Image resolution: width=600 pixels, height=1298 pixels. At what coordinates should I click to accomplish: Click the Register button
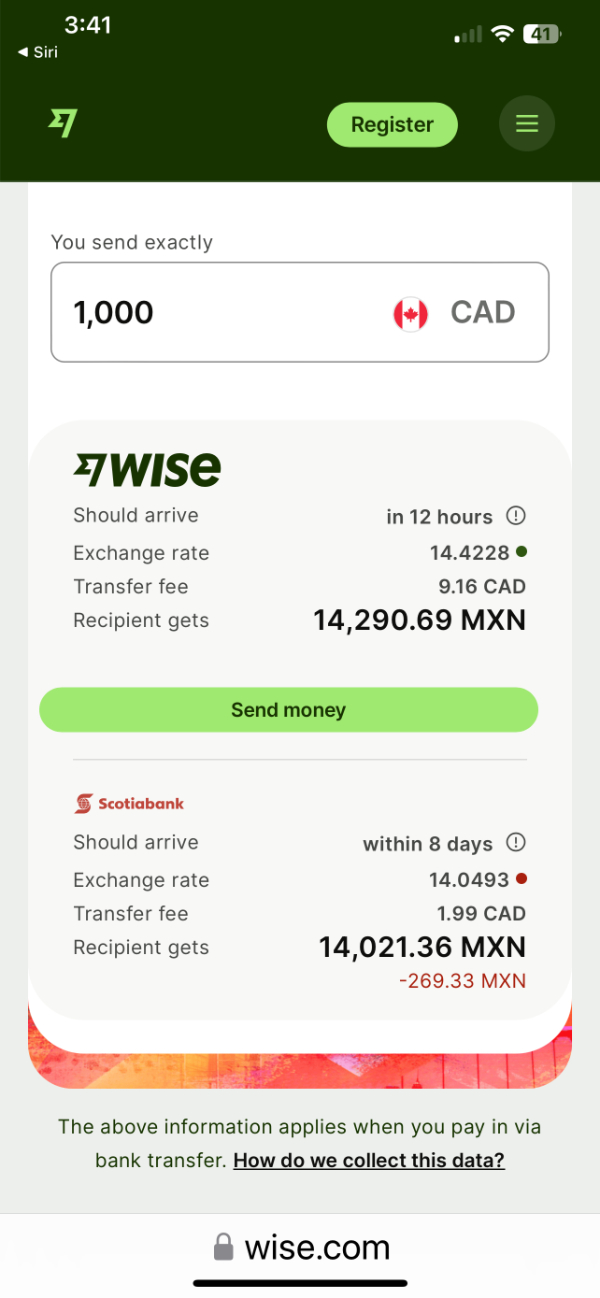[392, 125]
